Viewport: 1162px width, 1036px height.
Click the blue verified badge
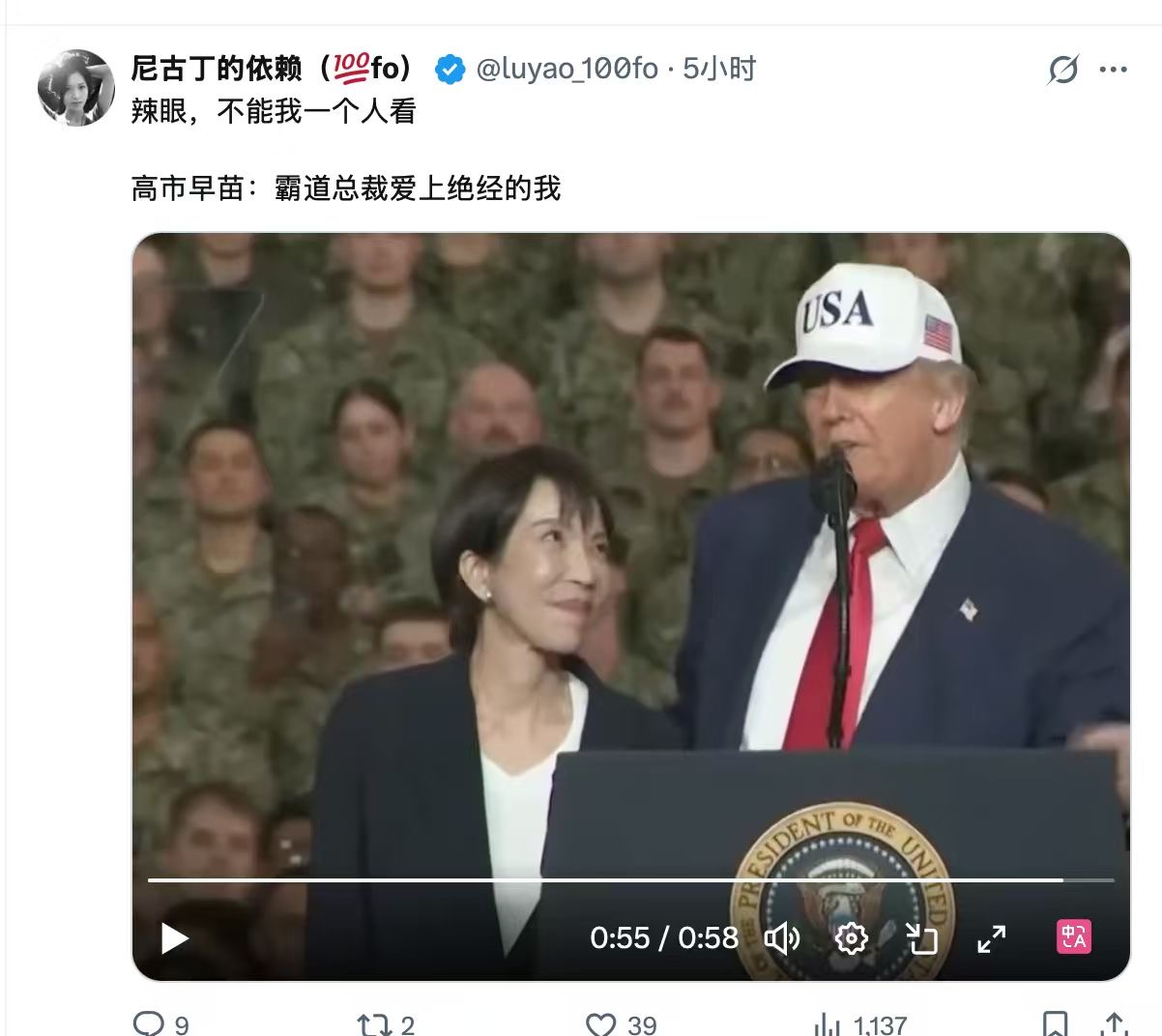point(450,70)
